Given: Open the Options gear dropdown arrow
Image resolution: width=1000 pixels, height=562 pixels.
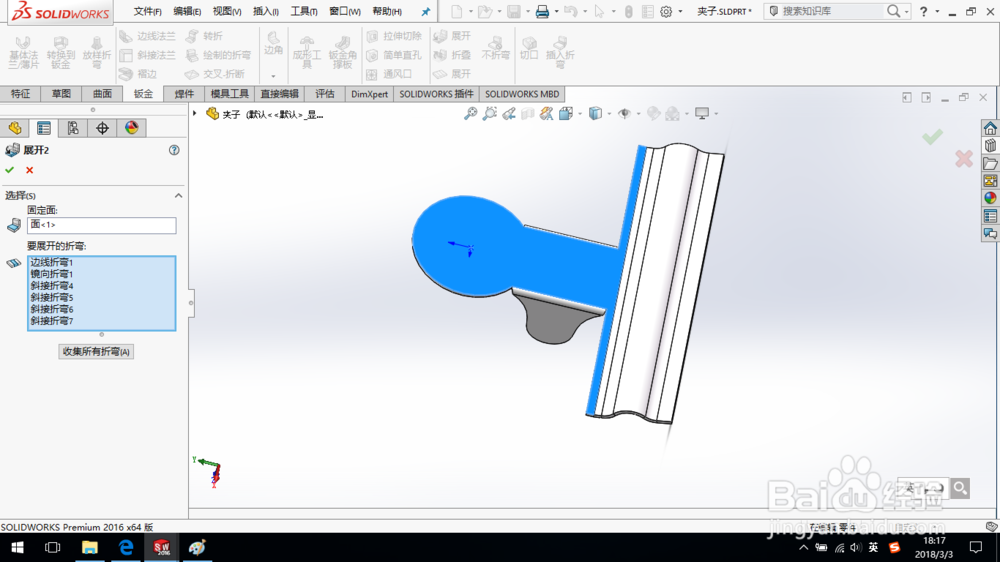Looking at the screenshot, I should tap(680, 12).
